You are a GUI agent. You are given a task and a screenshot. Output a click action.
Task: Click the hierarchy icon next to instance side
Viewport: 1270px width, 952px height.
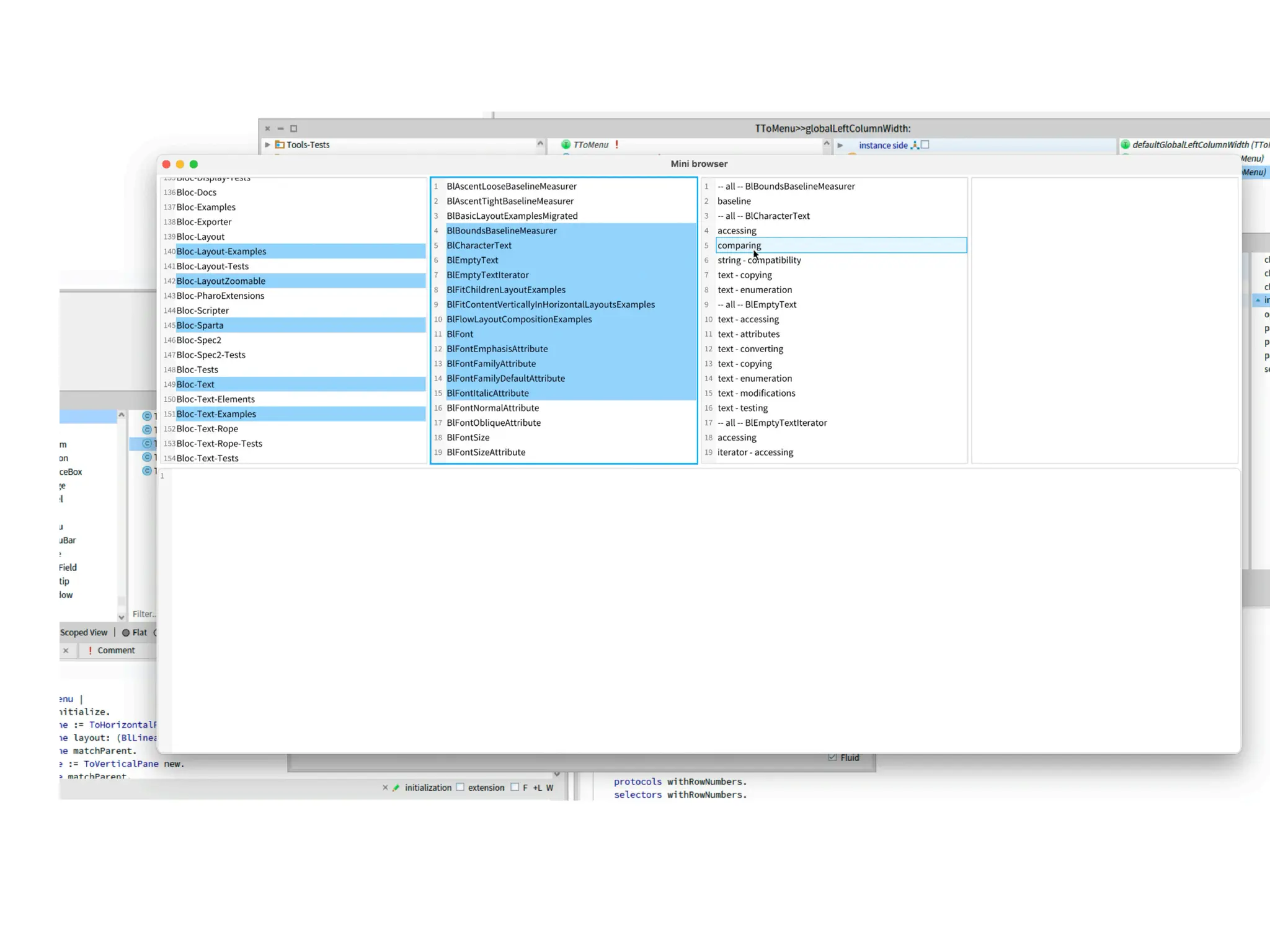click(915, 145)
